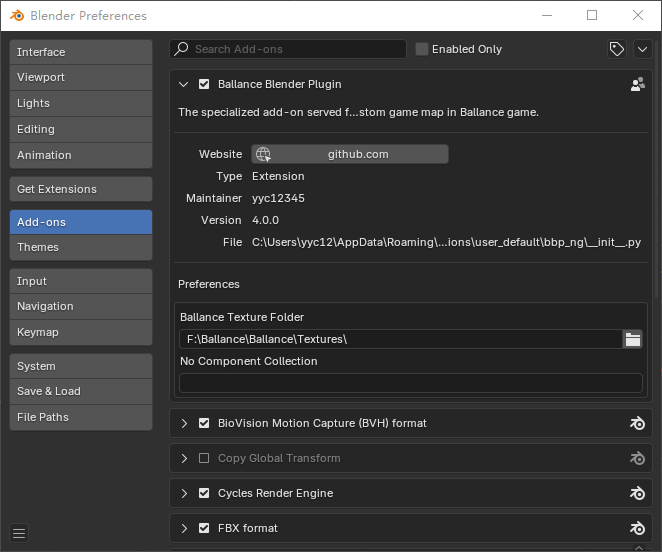Go to Get Extensions
The image size is (662, 552).
[81, 189]
